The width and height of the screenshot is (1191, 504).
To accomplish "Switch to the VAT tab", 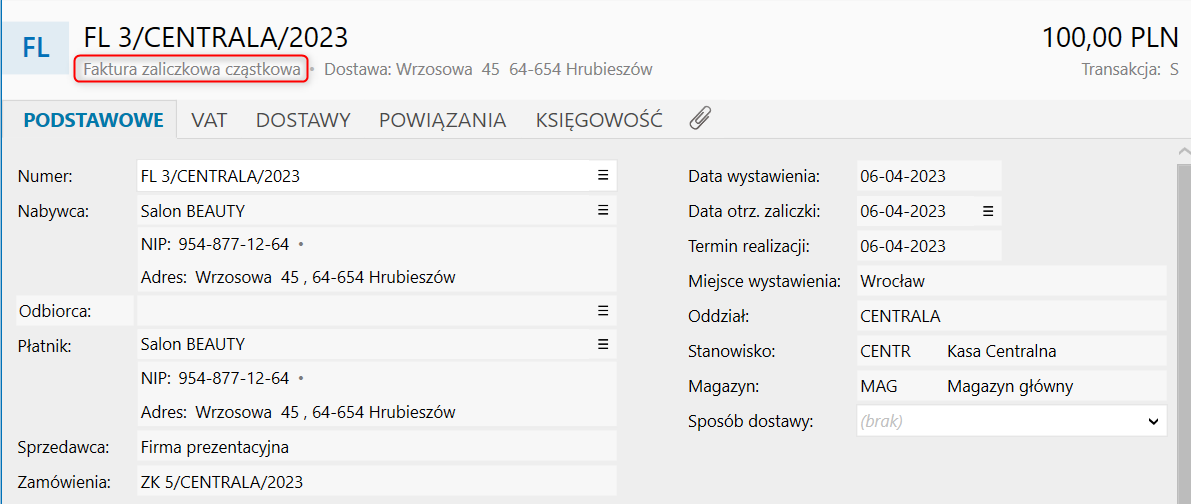I will 209,120.
